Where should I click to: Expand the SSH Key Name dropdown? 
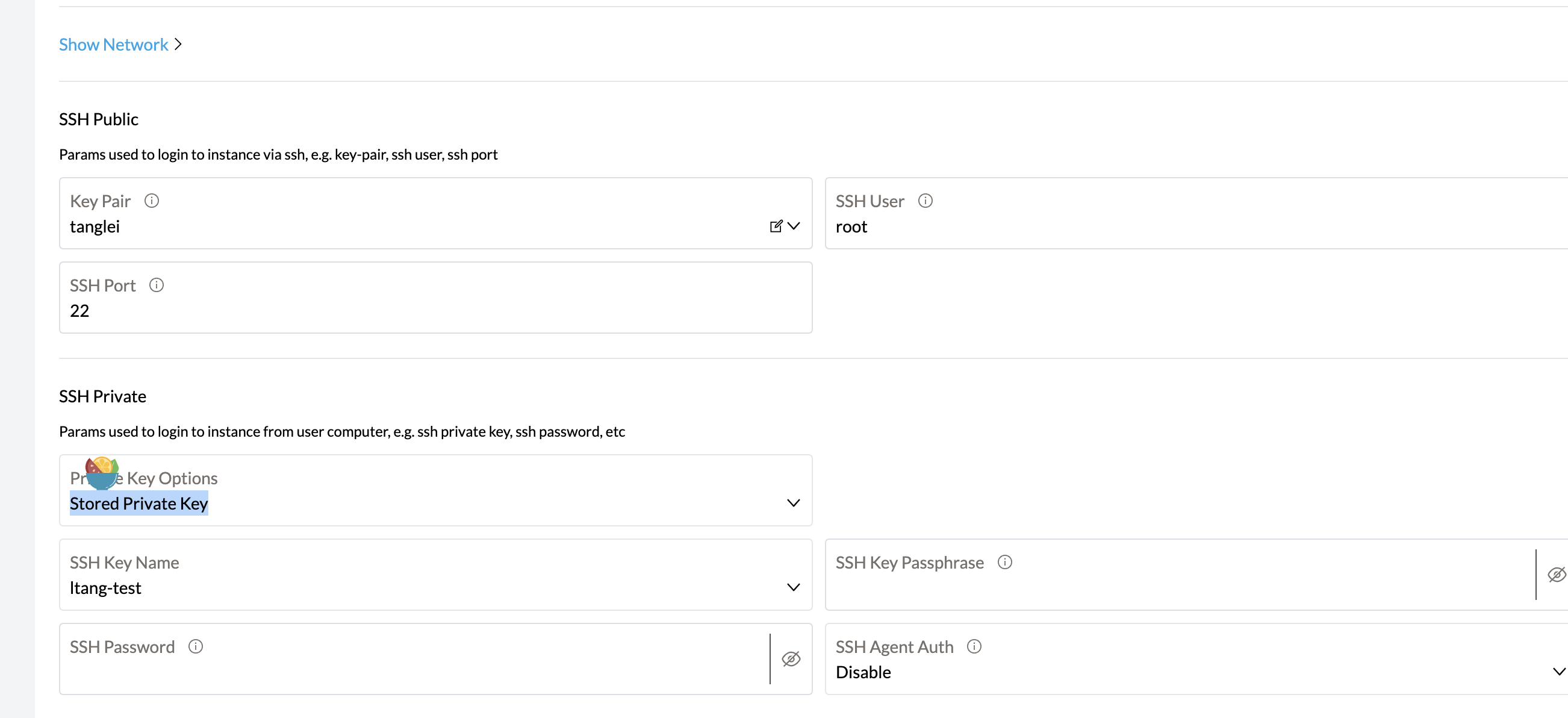click(793, 587)
